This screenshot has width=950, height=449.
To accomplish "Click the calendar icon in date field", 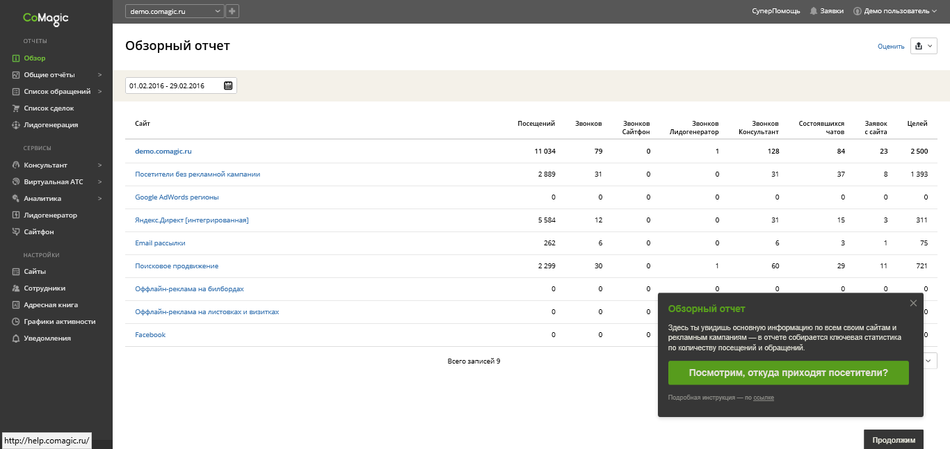I will (228, 86).
